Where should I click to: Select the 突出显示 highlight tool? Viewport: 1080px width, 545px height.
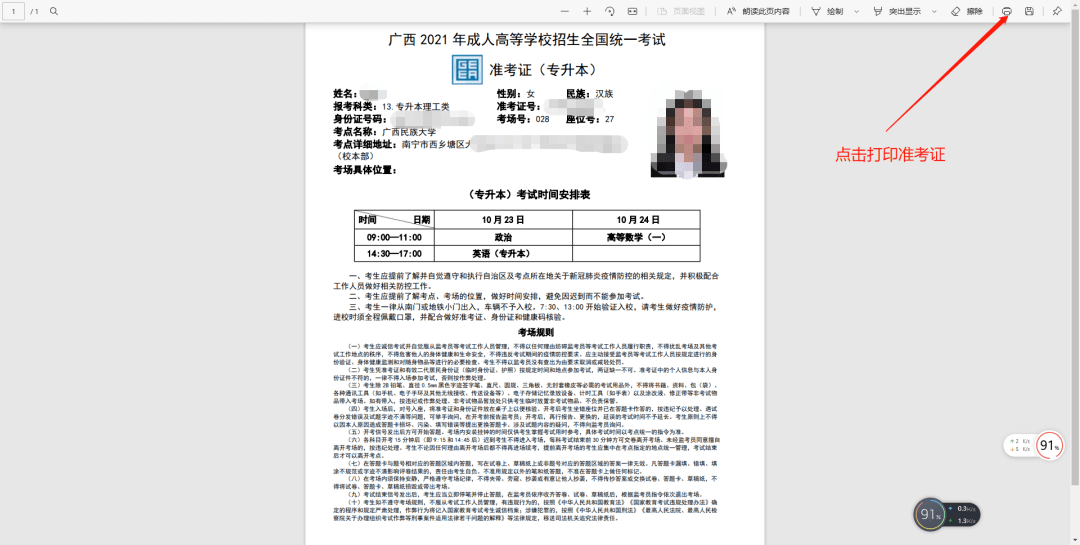click(x=896, y=12)
